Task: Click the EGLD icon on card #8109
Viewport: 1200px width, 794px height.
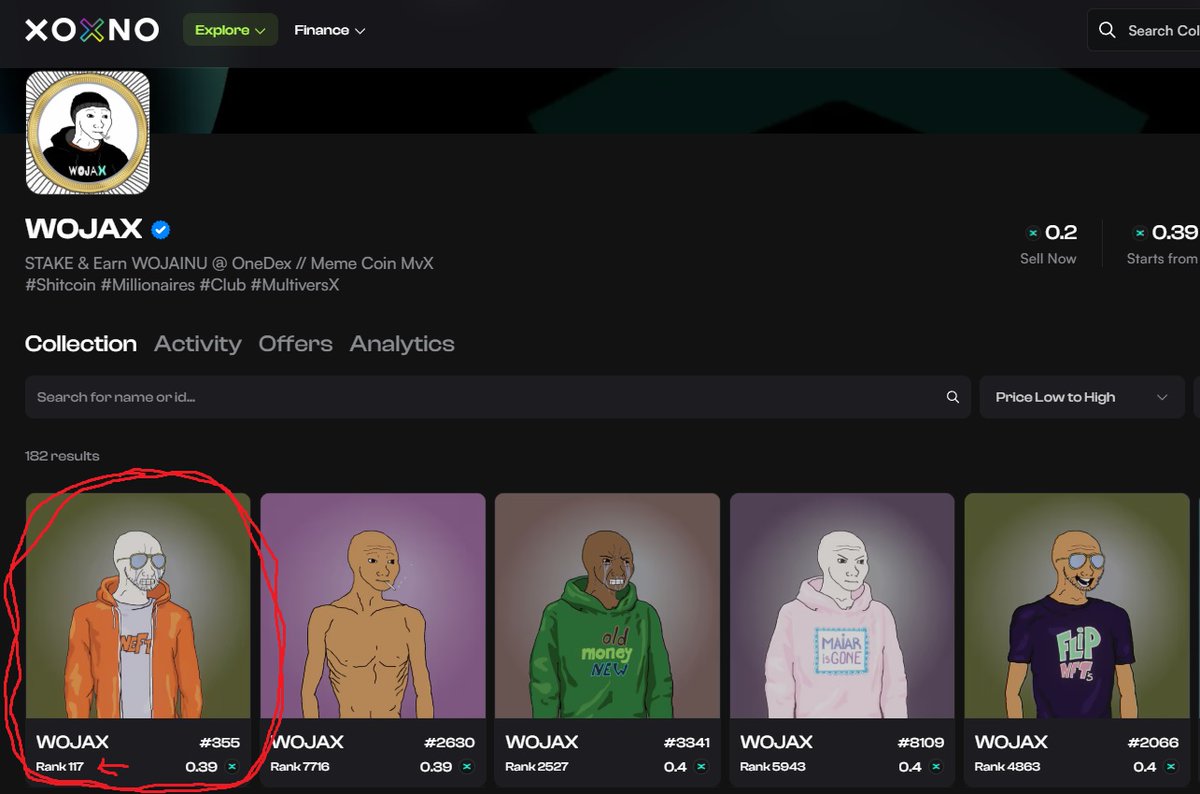Action: 936,767
